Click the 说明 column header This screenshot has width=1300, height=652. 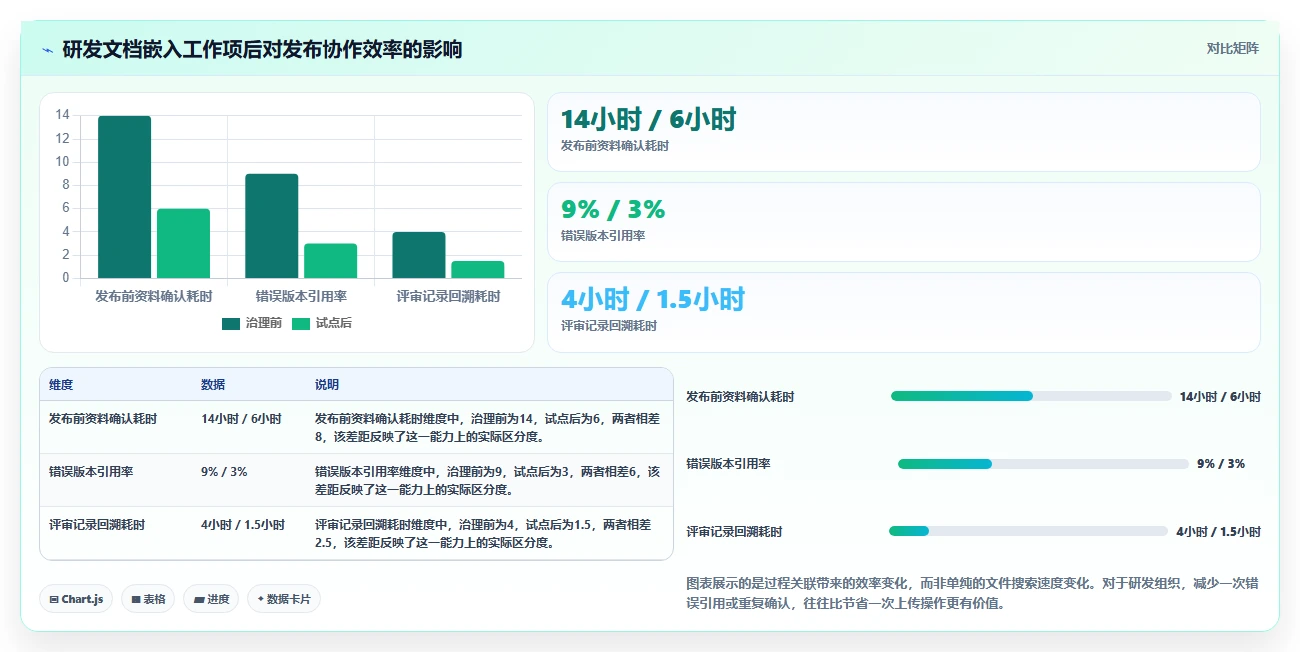coord(327,385)
